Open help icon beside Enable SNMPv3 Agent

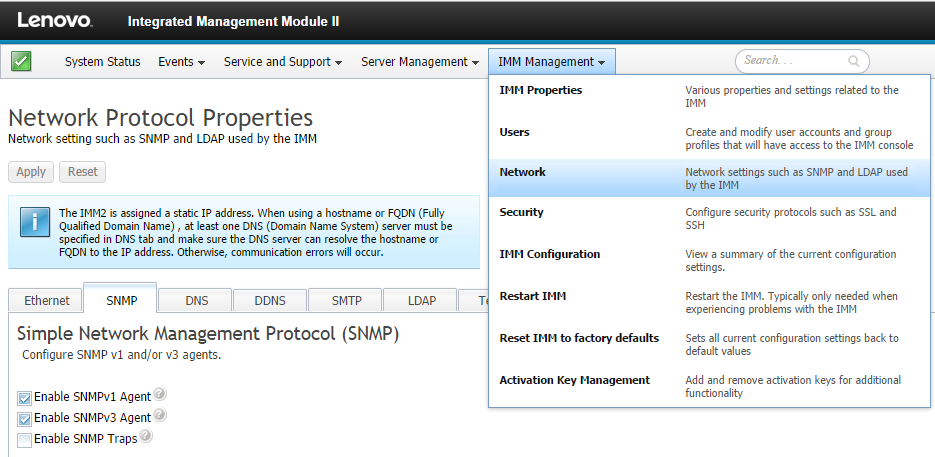[160, 416]
